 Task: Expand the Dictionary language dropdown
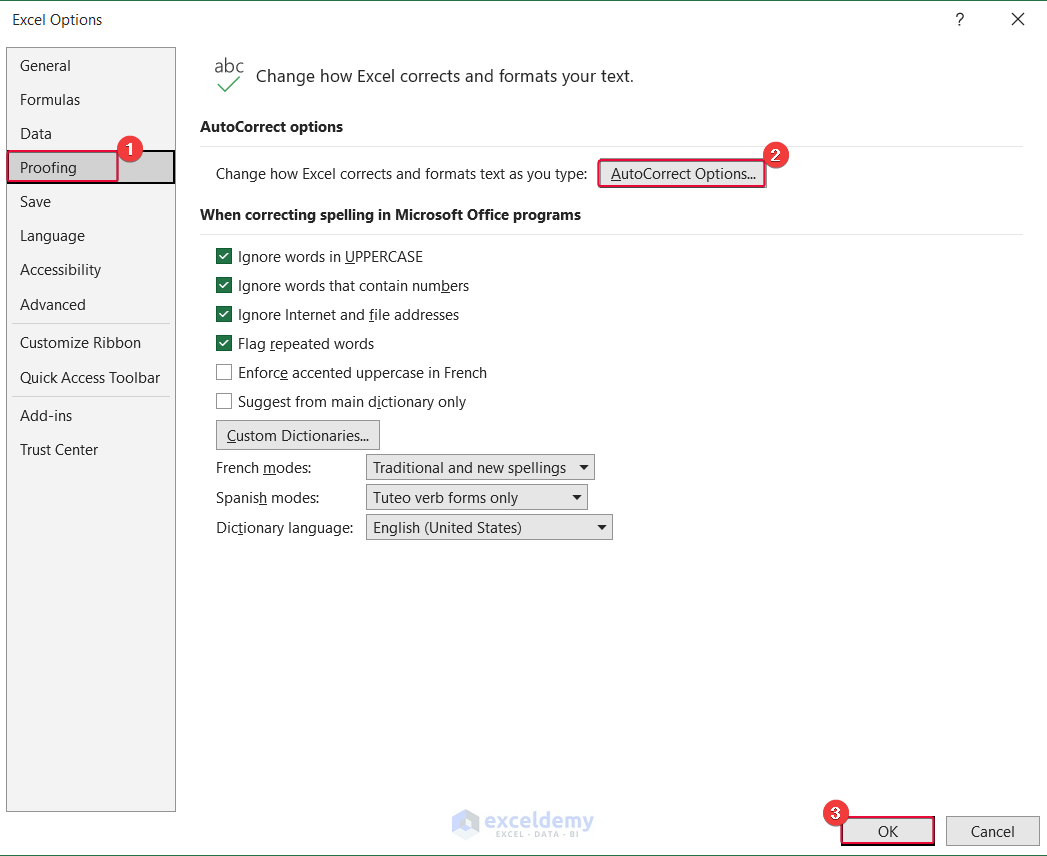[x=600, y=527]
